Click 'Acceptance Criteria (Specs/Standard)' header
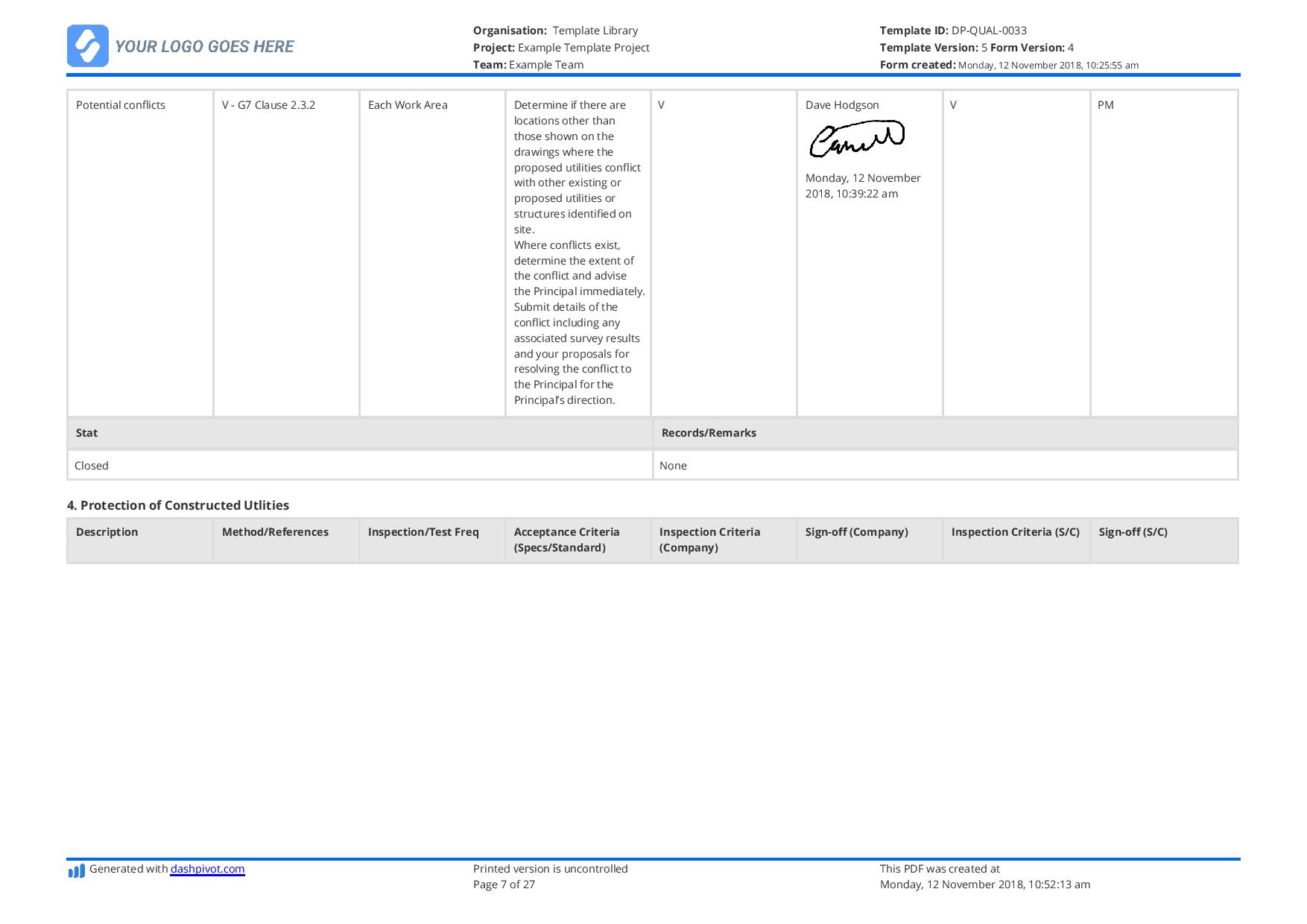 (578, 540)
